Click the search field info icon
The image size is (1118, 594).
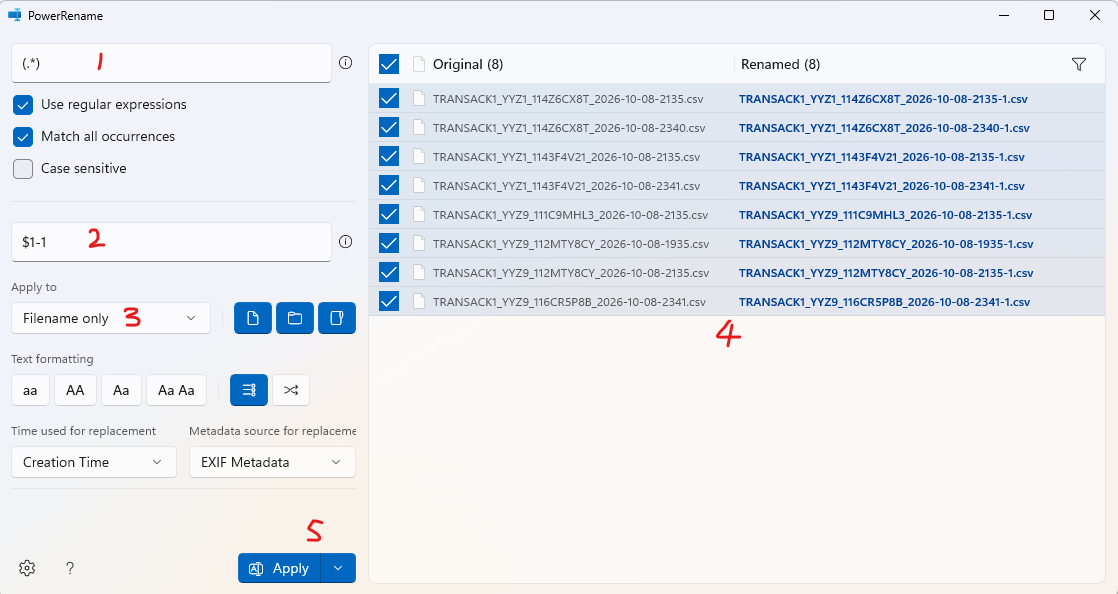tap(346, 63)
